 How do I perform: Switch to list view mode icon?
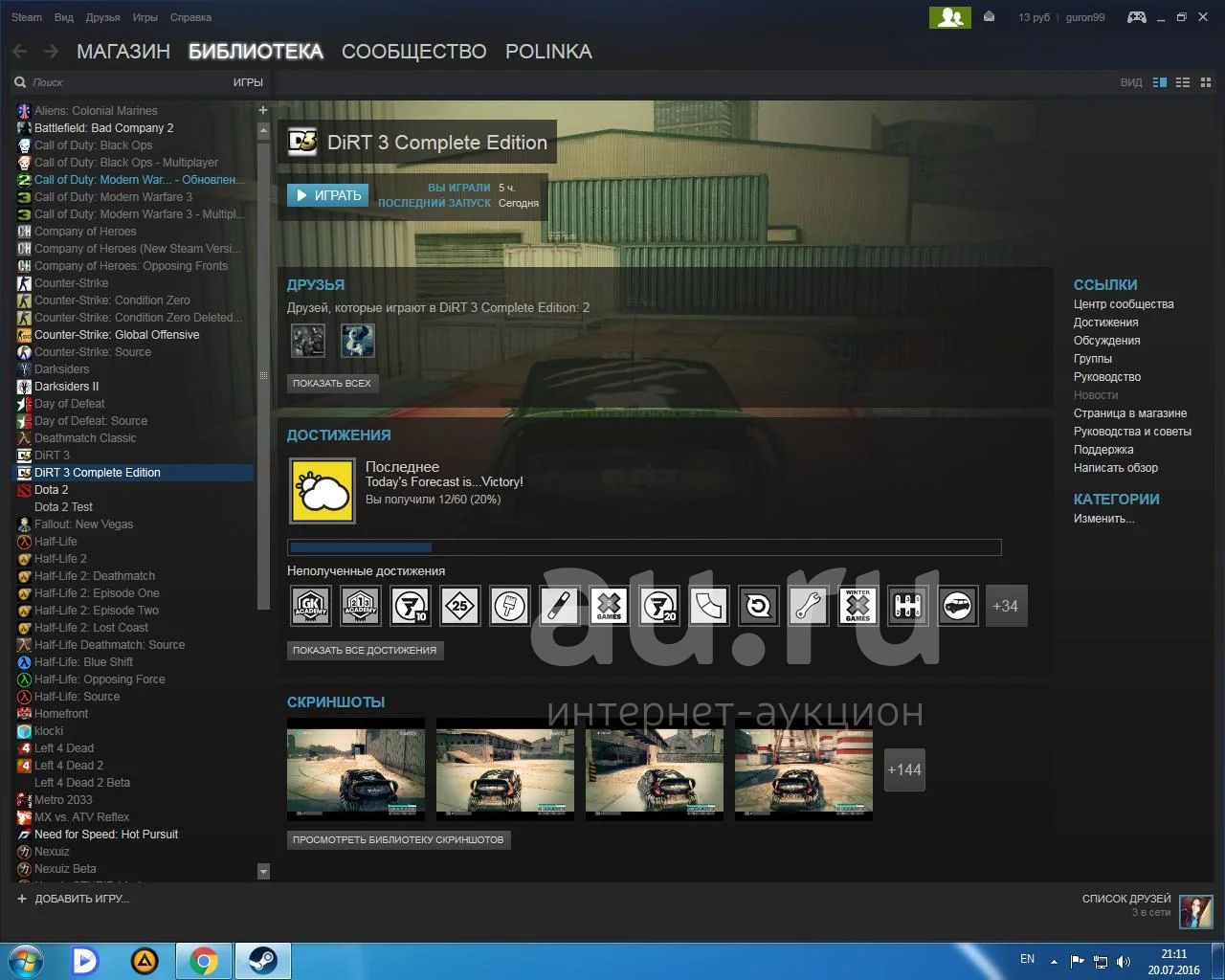pos(1183,82)
